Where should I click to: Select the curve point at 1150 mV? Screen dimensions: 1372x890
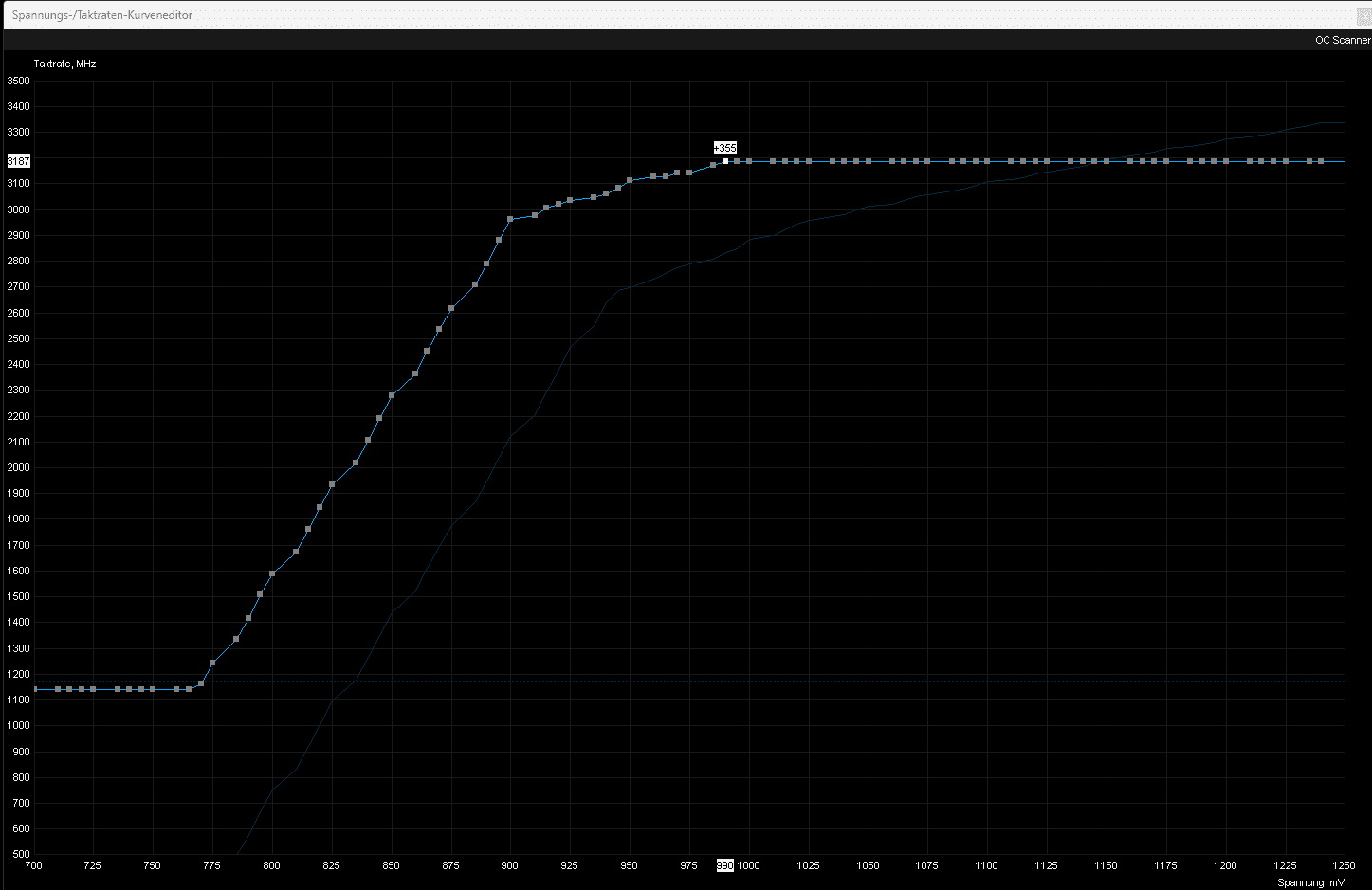[x=1107, y=161]
